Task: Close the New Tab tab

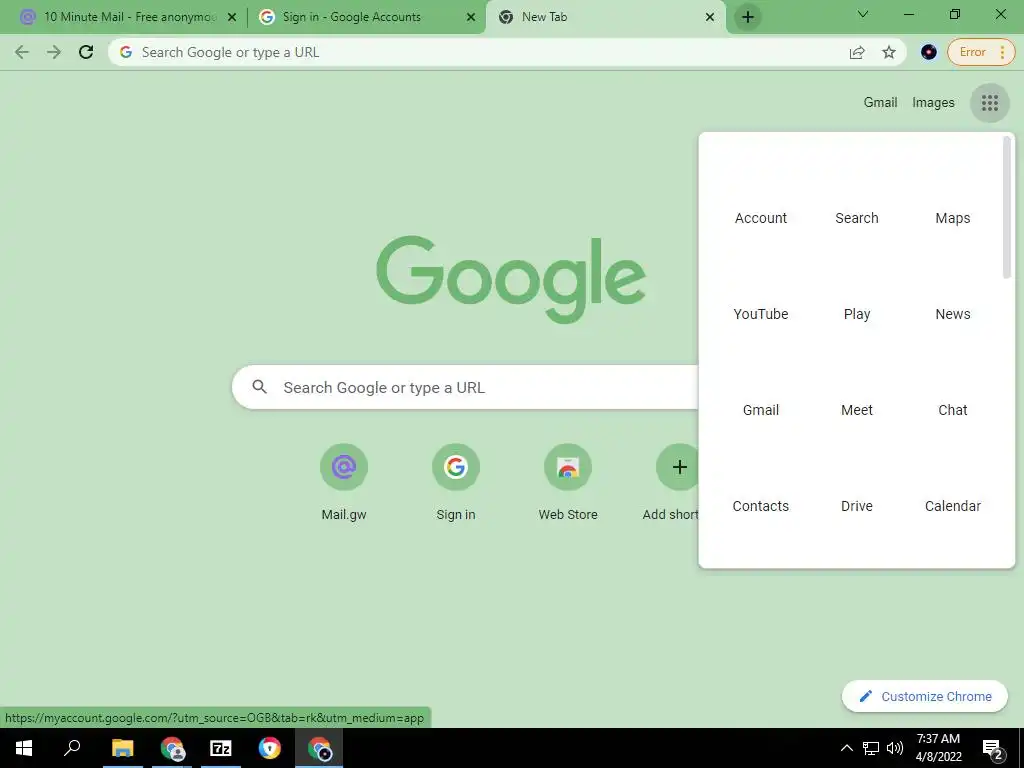Action: (710, 17)
